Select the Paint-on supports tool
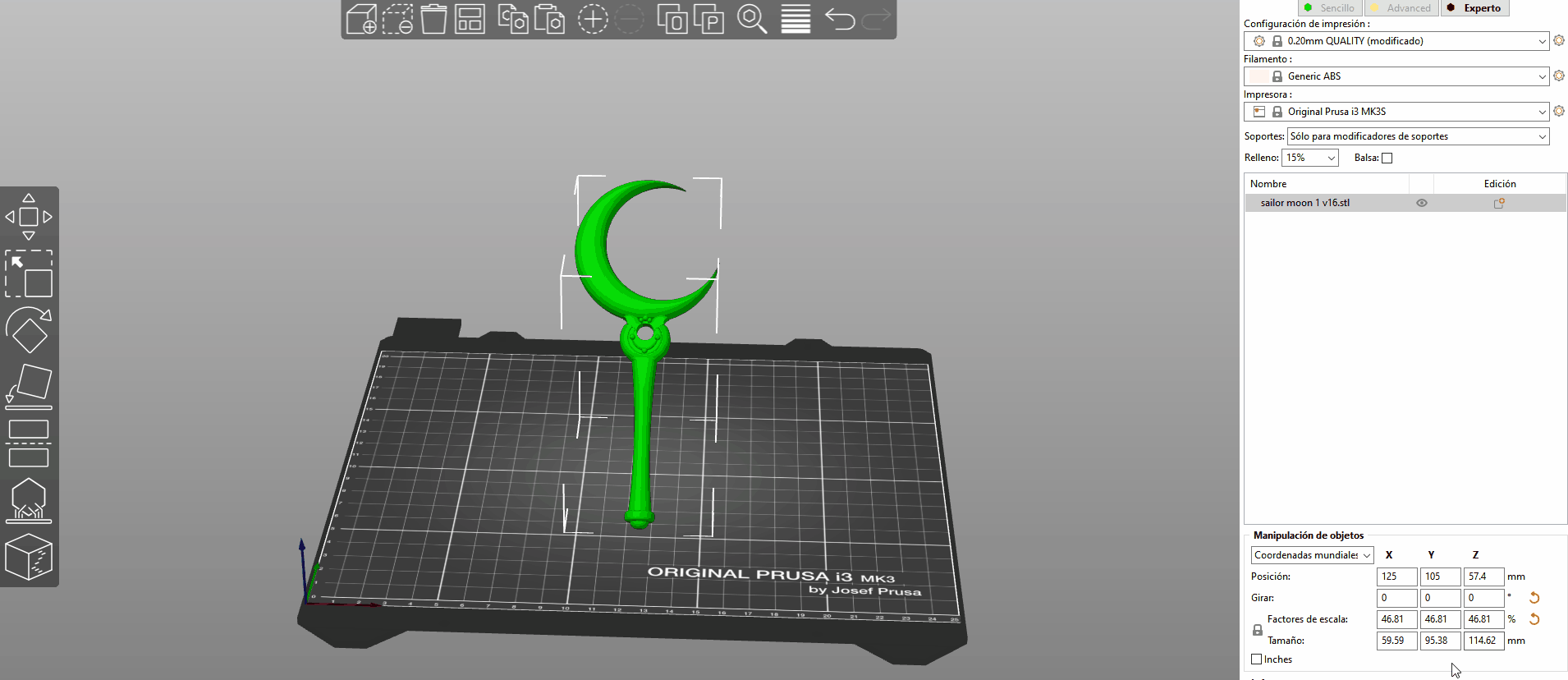The image size is (1568, 680). [x=29, y=500]
